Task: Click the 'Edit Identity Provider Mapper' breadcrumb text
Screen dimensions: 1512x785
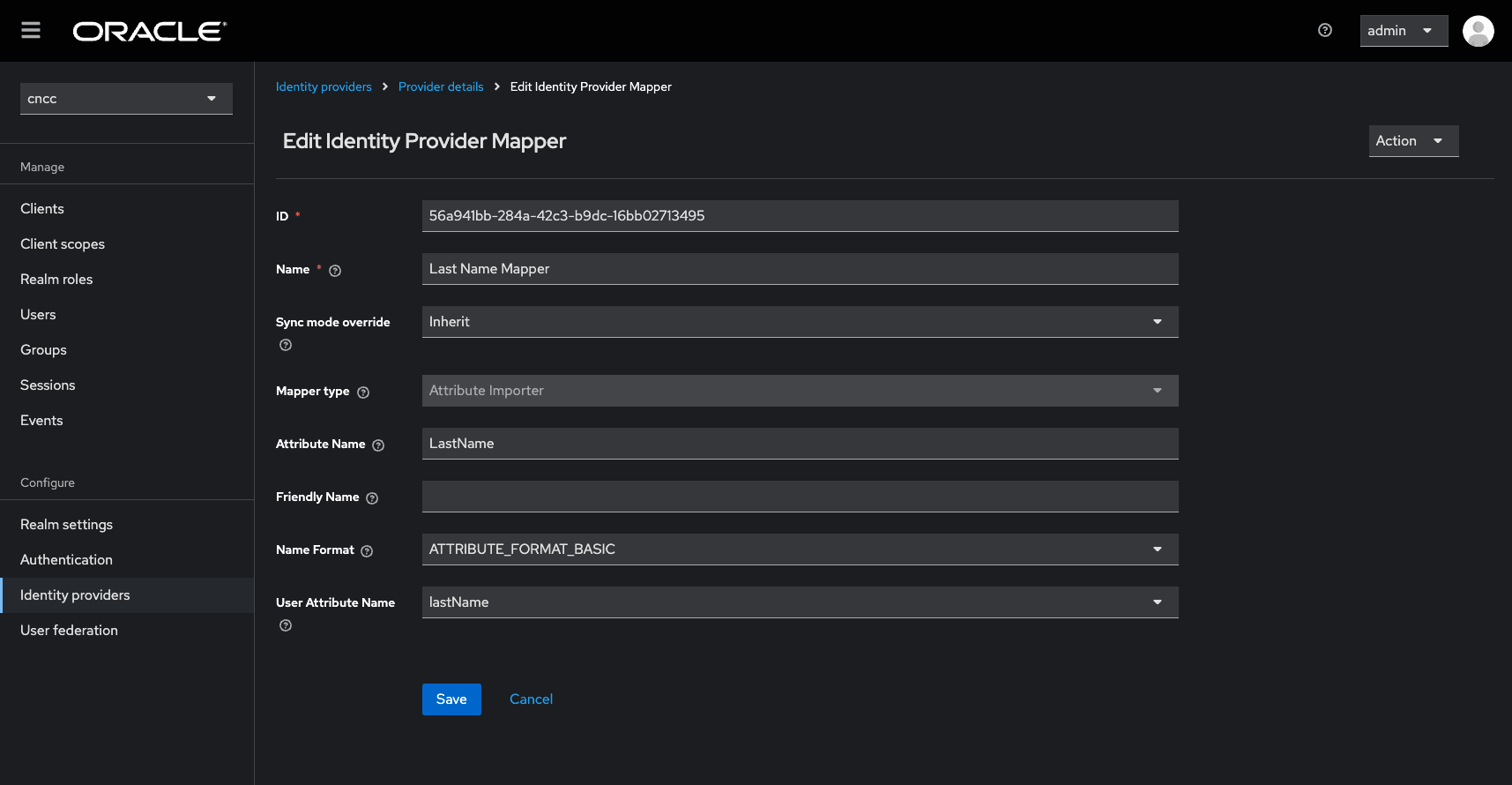Action: click(591, 86)
